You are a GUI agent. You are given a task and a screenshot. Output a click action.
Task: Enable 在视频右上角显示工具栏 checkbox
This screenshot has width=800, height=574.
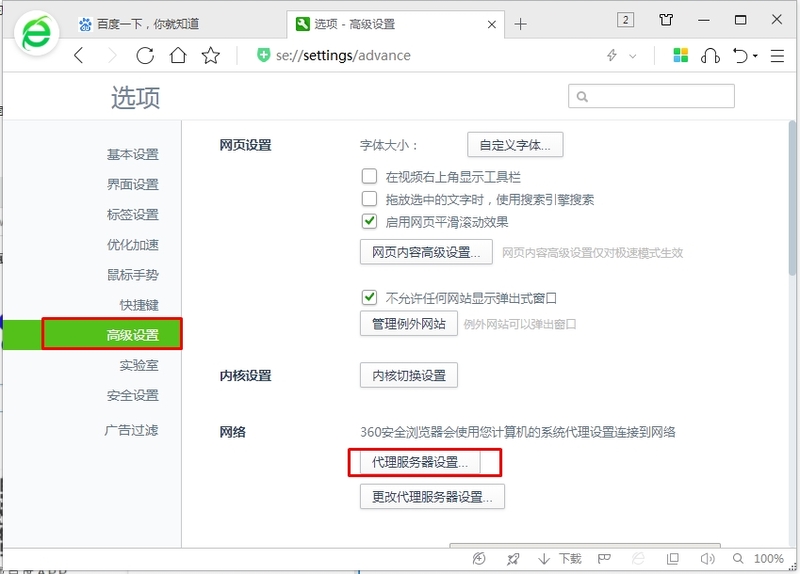pos(369,177)
